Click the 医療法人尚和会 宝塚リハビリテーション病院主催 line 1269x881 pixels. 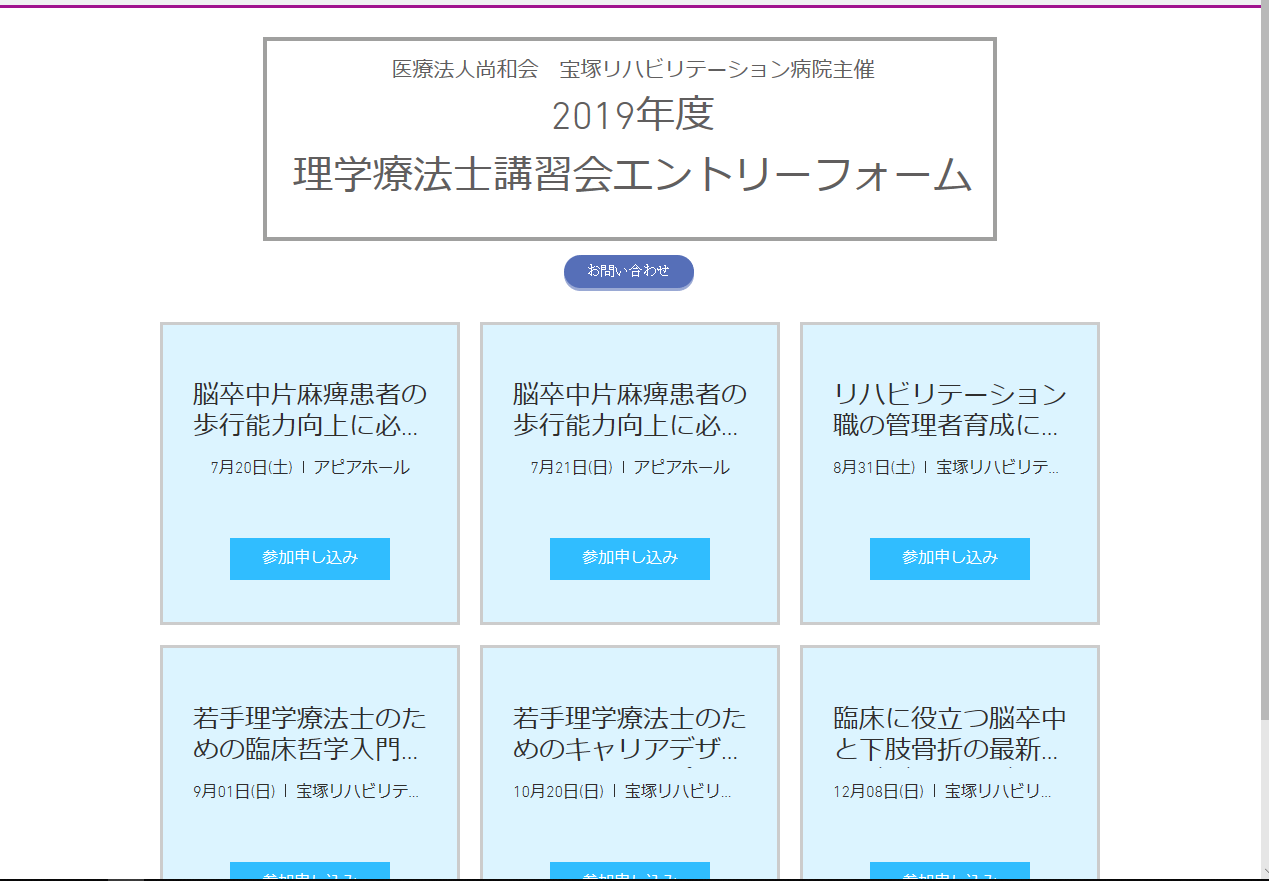click(x=633, y=70)
